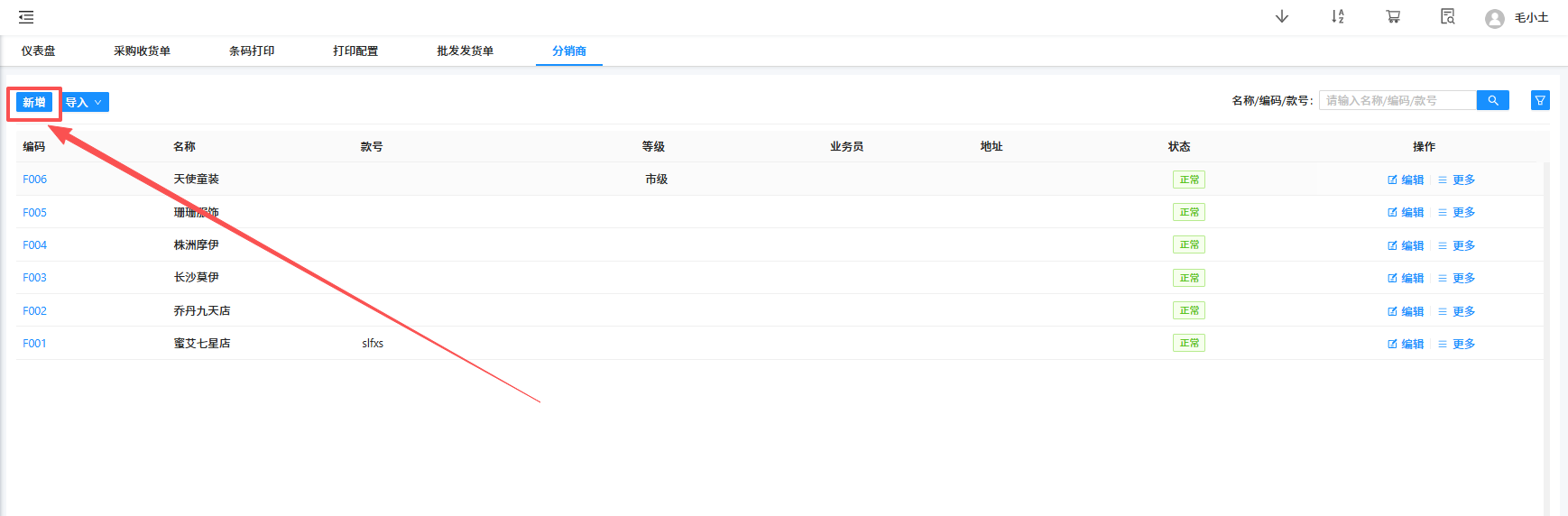Edit row F002 乔丹九天店
The height and width of the screenshot is (516, 1568).
[x=1406, y=311]
